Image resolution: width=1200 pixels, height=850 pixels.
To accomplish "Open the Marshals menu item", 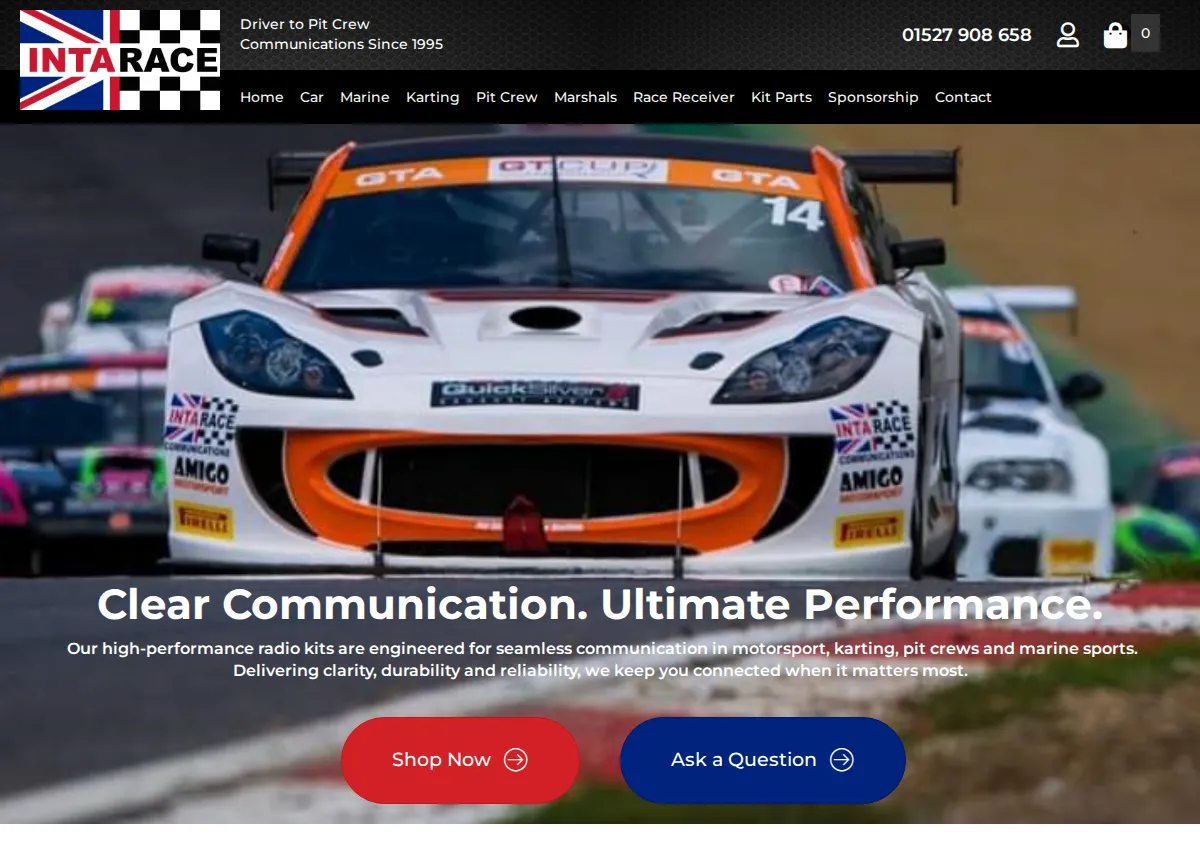I will pos(585,97).
